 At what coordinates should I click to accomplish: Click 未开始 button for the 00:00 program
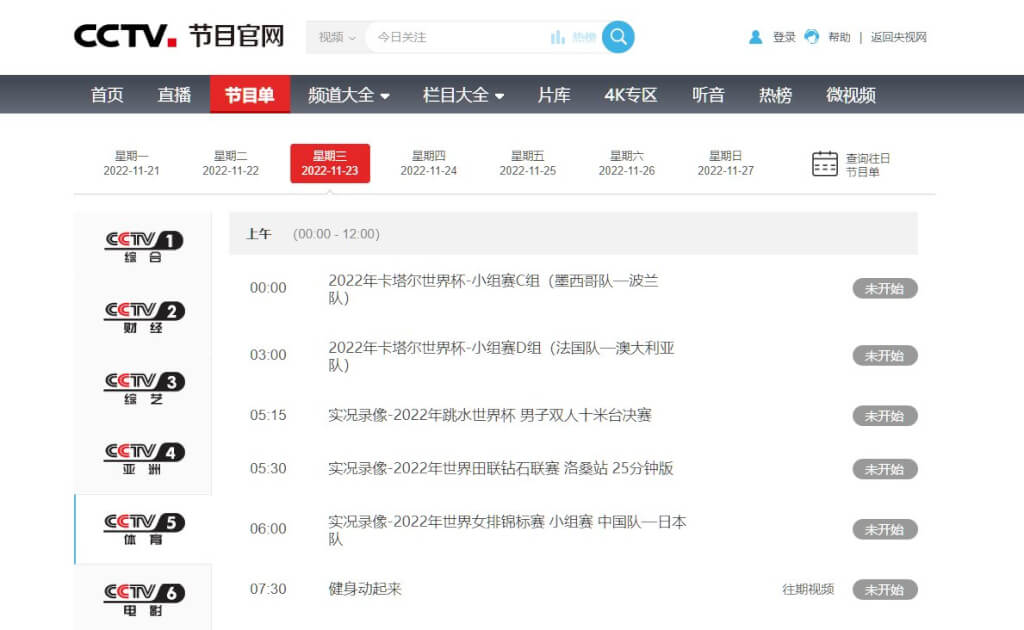coord(885,289)
